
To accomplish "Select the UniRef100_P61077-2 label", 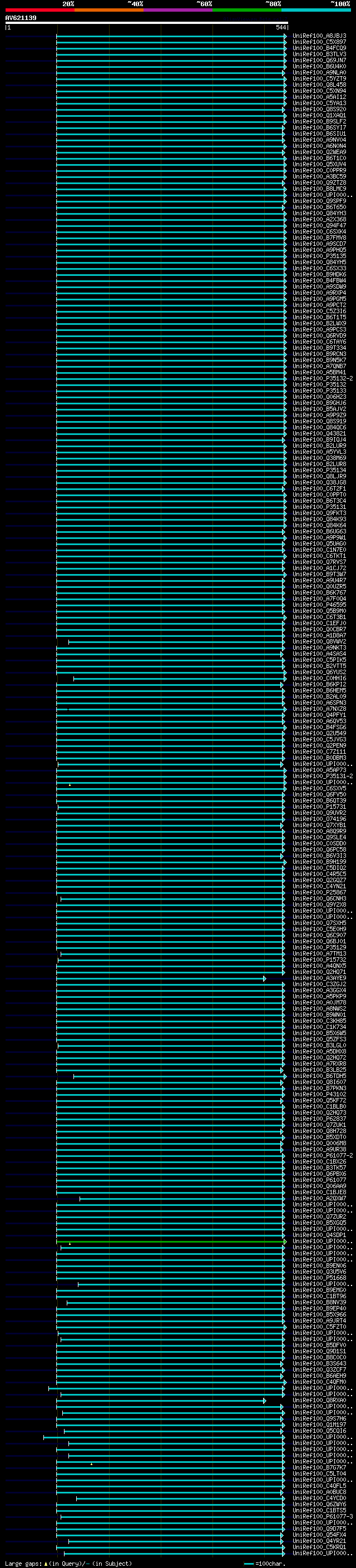I will pyautogui.click(x=323, y=1155).
